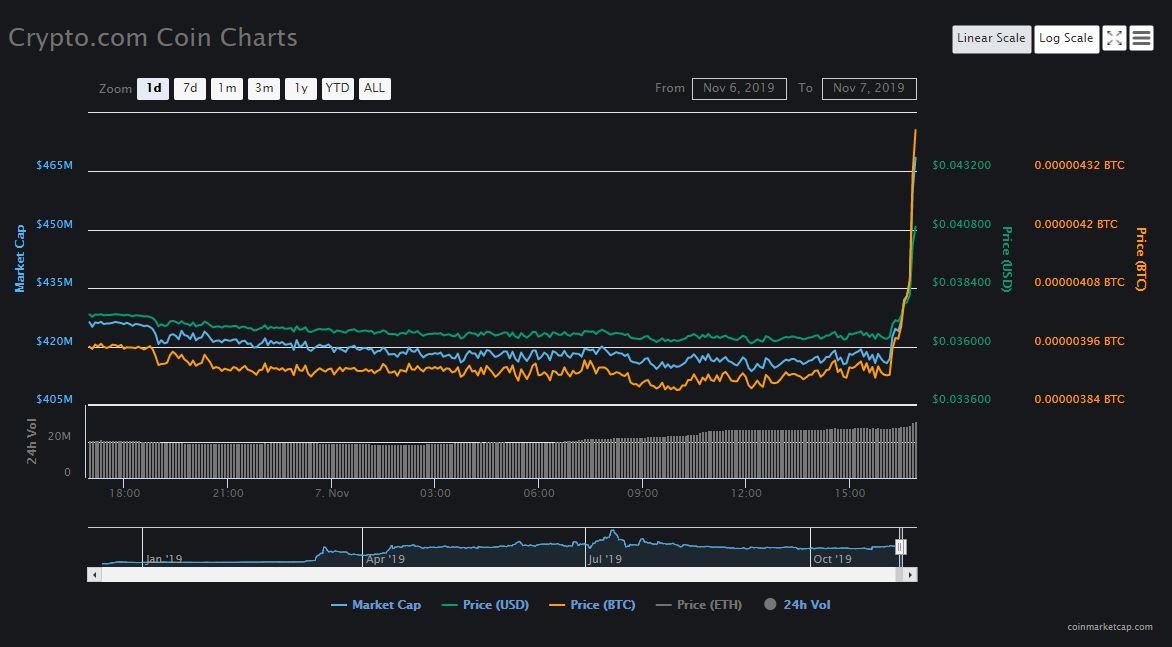
Task: Select the 1d zoom range
Action: pos(153,88)
